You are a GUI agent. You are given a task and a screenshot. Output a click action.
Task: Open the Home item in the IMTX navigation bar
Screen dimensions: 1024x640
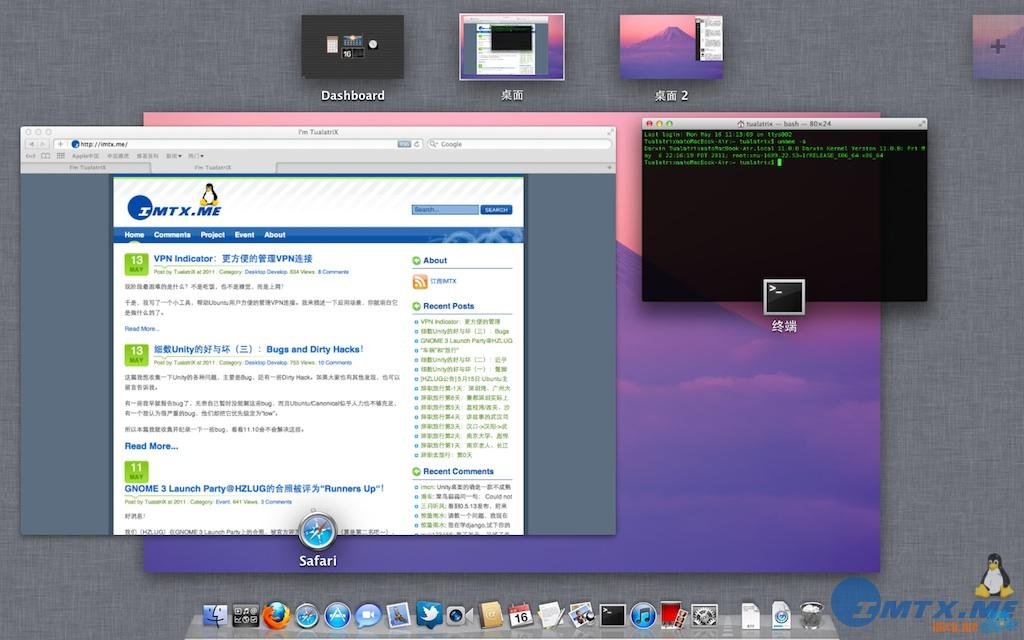pos(135,235)
